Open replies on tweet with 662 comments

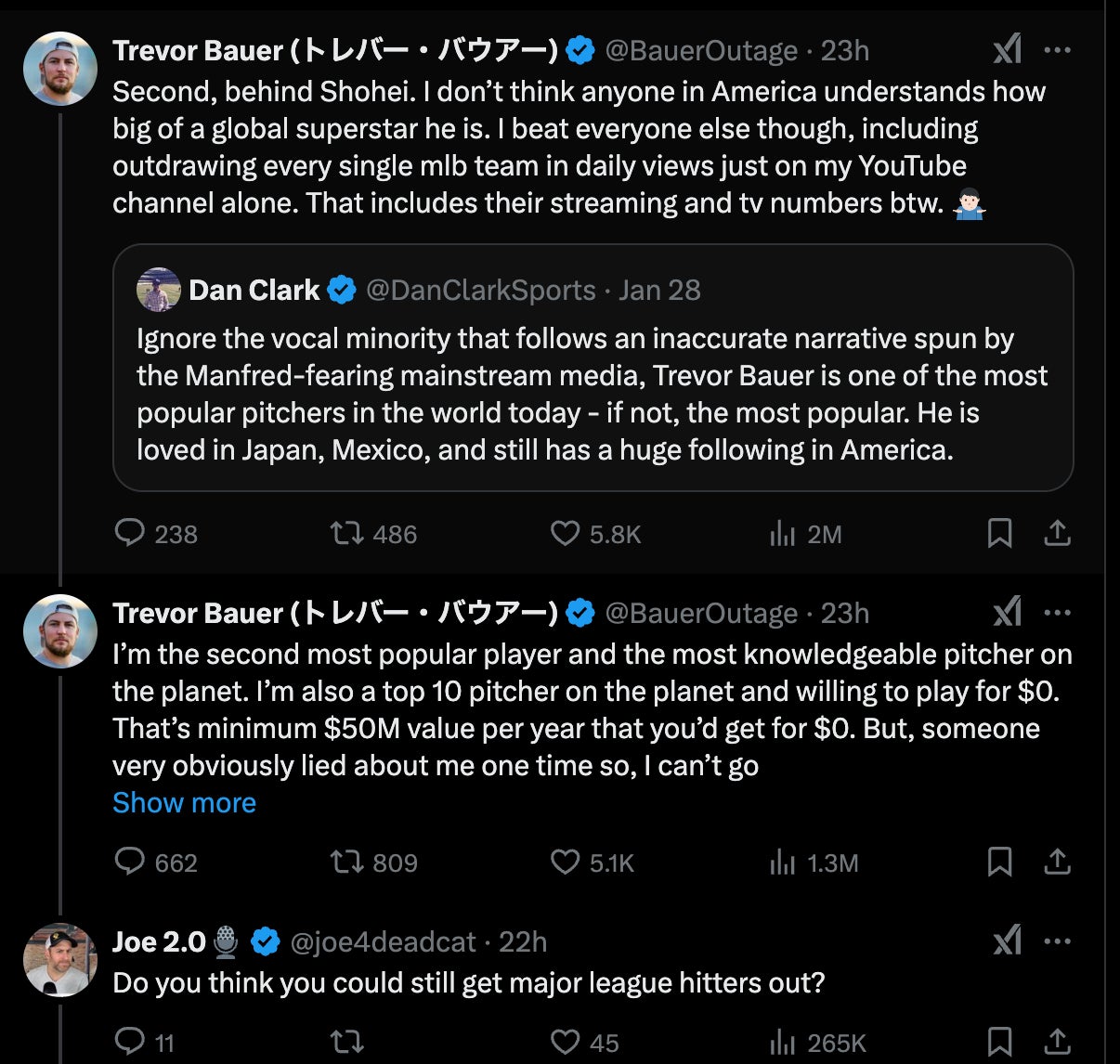pyautogui.click(x=130, y=863)
